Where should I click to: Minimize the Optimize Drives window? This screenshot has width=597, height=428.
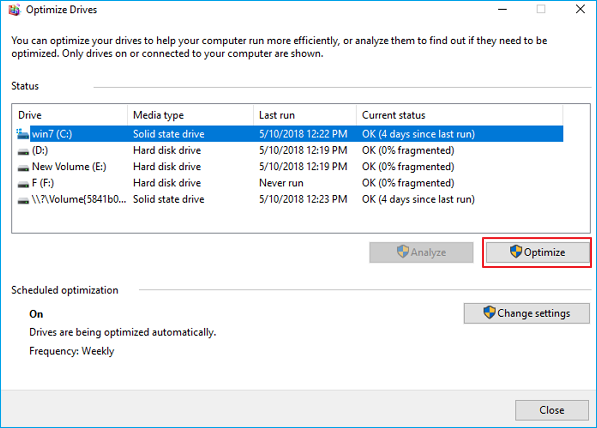503,9
